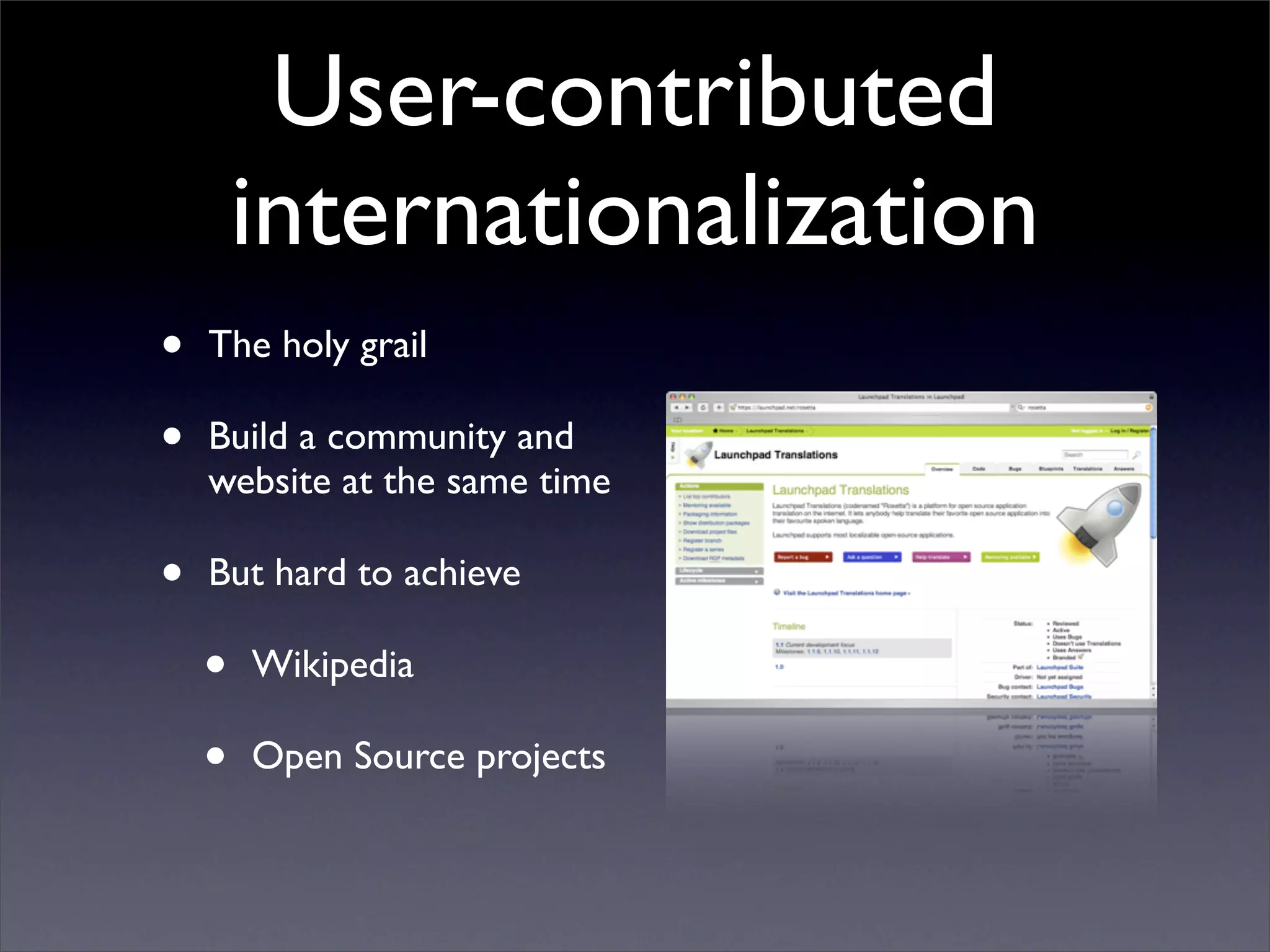This screenshot has height=952, width=1270.
Task: Click the blue Ask a question button
Action: click(x=872, y=557)
